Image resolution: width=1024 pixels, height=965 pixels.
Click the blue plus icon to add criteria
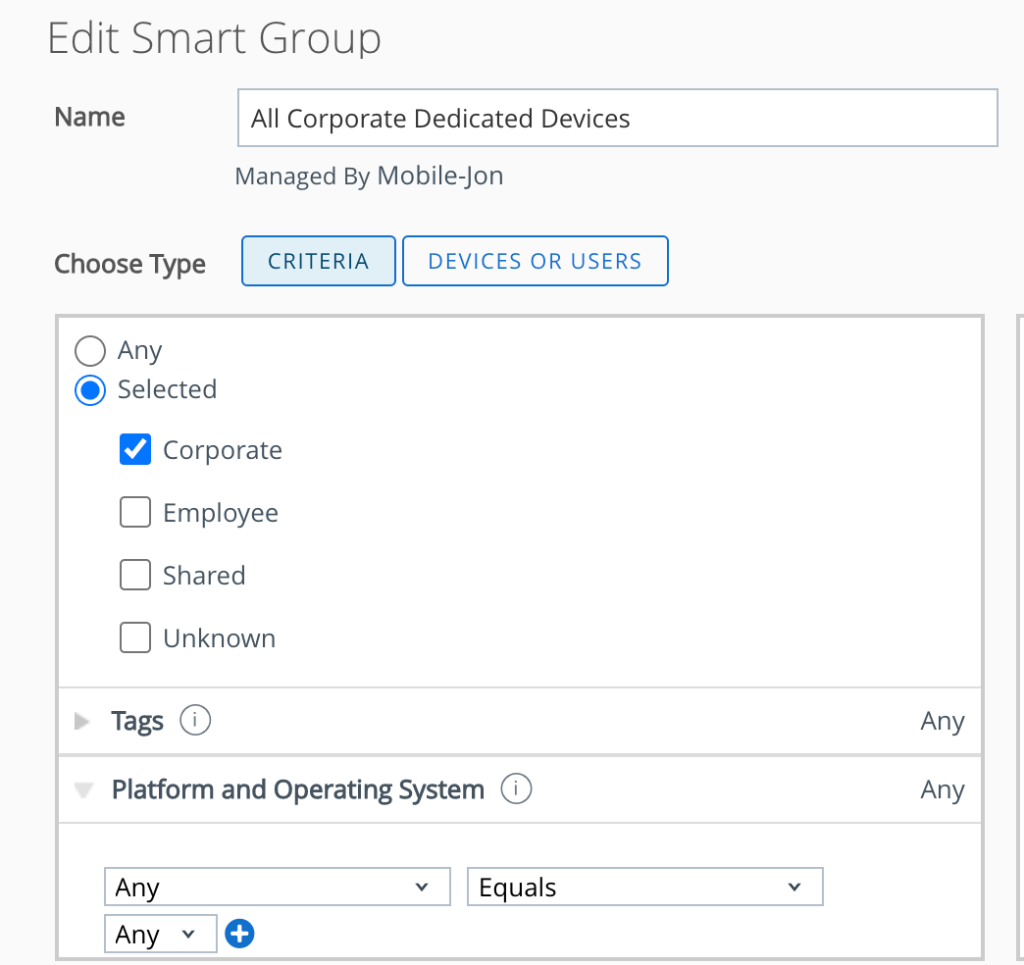coord(239,933)
